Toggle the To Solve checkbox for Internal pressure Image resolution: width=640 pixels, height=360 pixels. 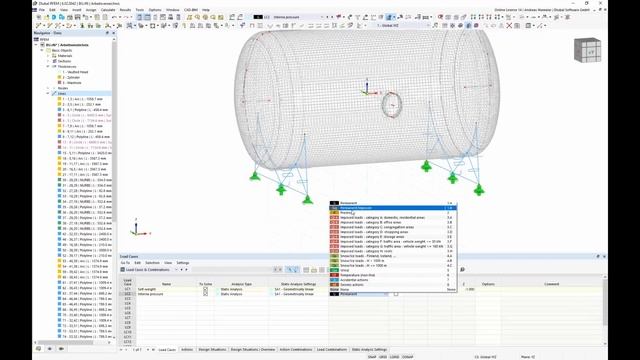coord(205,294)
